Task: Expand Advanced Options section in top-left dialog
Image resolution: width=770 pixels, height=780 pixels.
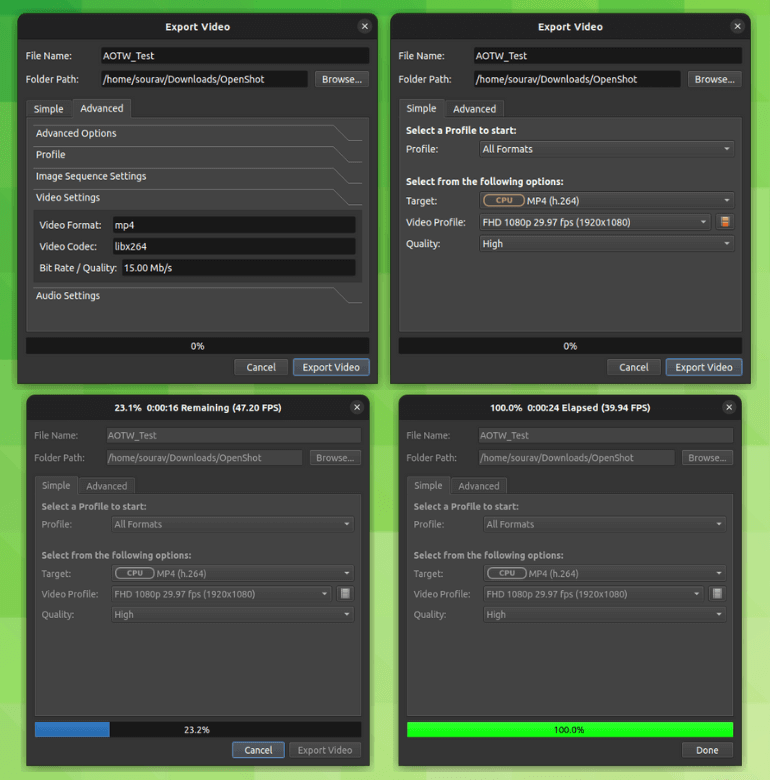Action: coord(197,133)
